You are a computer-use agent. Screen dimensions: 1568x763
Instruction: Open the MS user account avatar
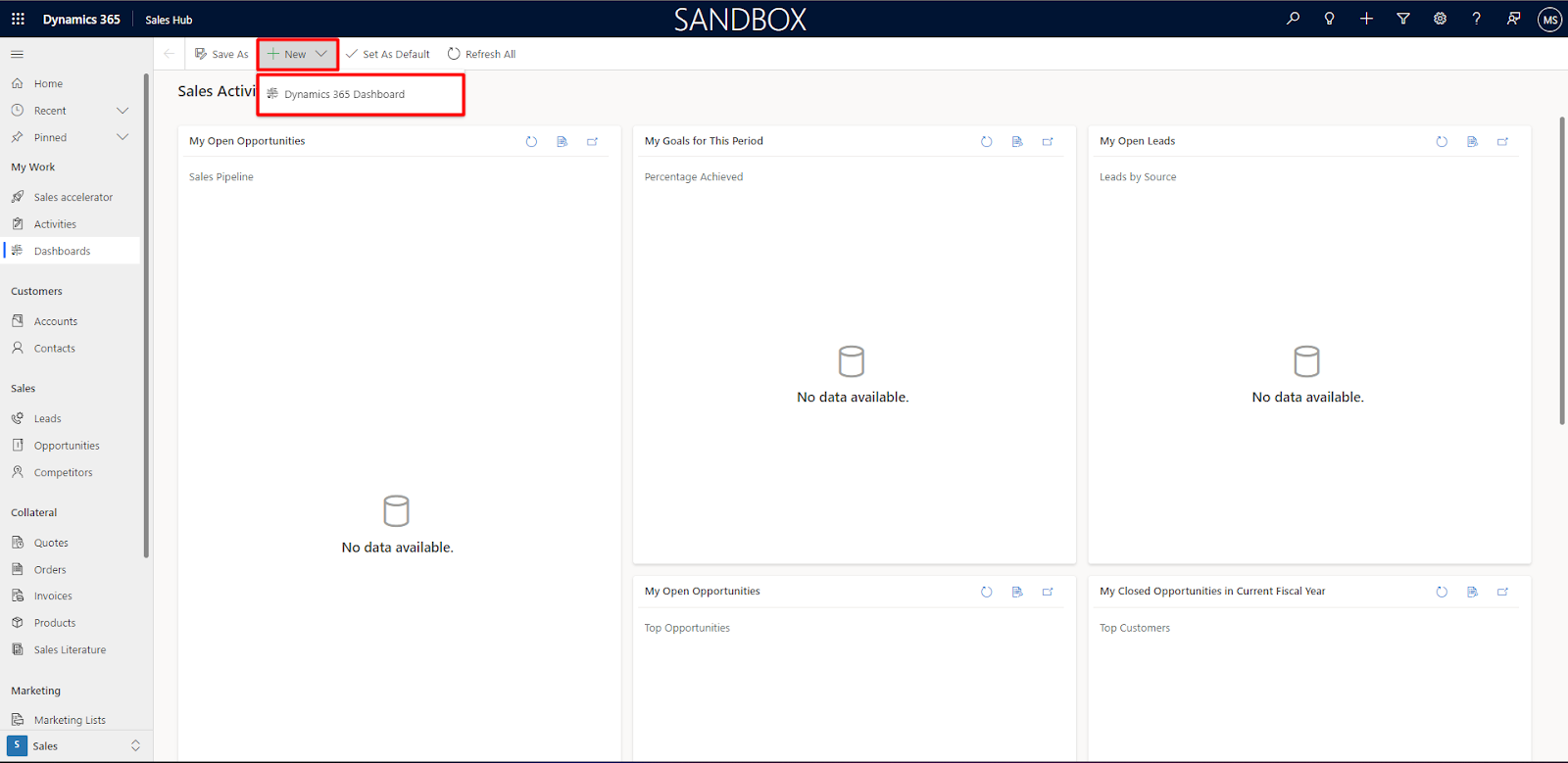click(x=1549, y=20)
